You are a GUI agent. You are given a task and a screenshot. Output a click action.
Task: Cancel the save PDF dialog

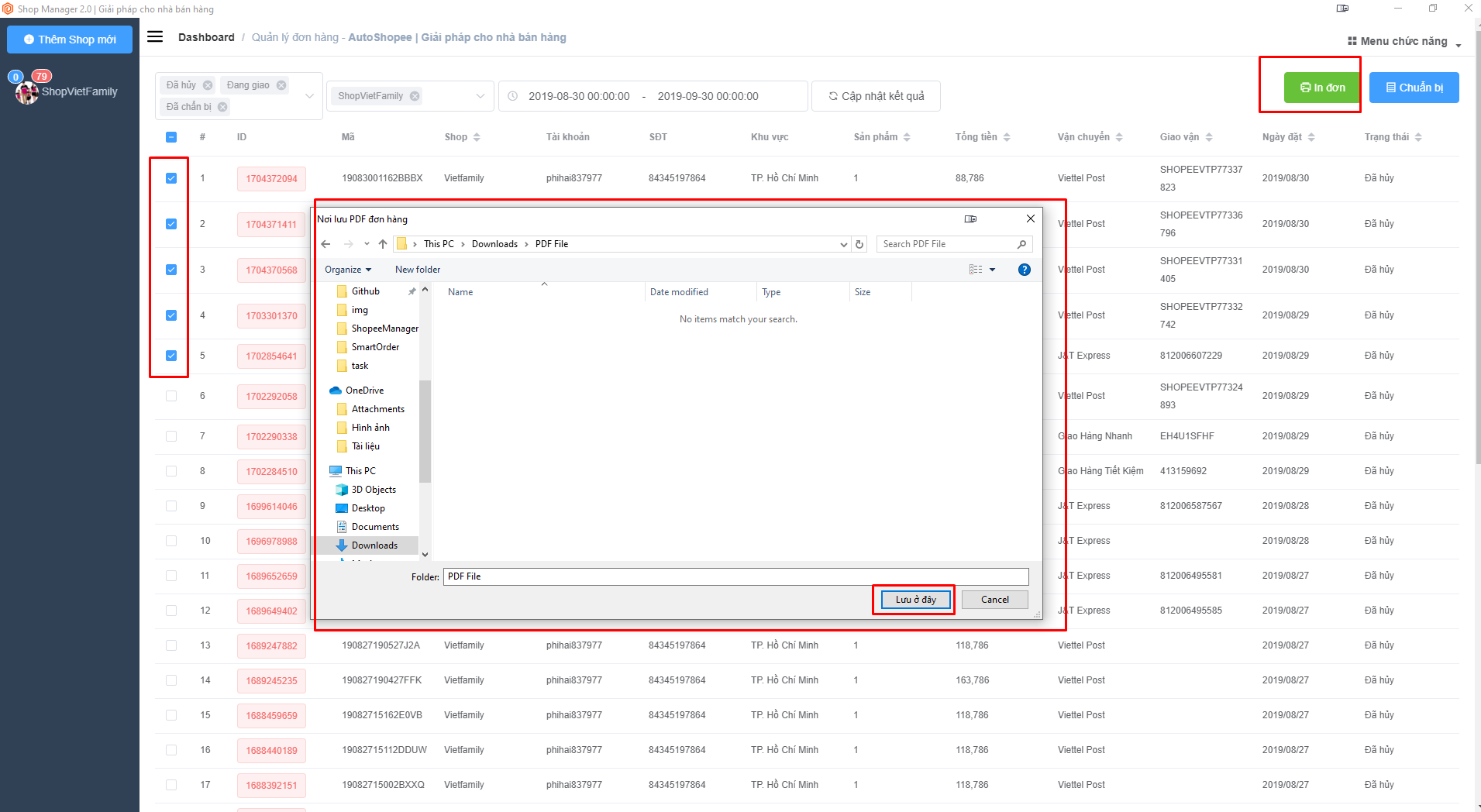click(994, 600)
